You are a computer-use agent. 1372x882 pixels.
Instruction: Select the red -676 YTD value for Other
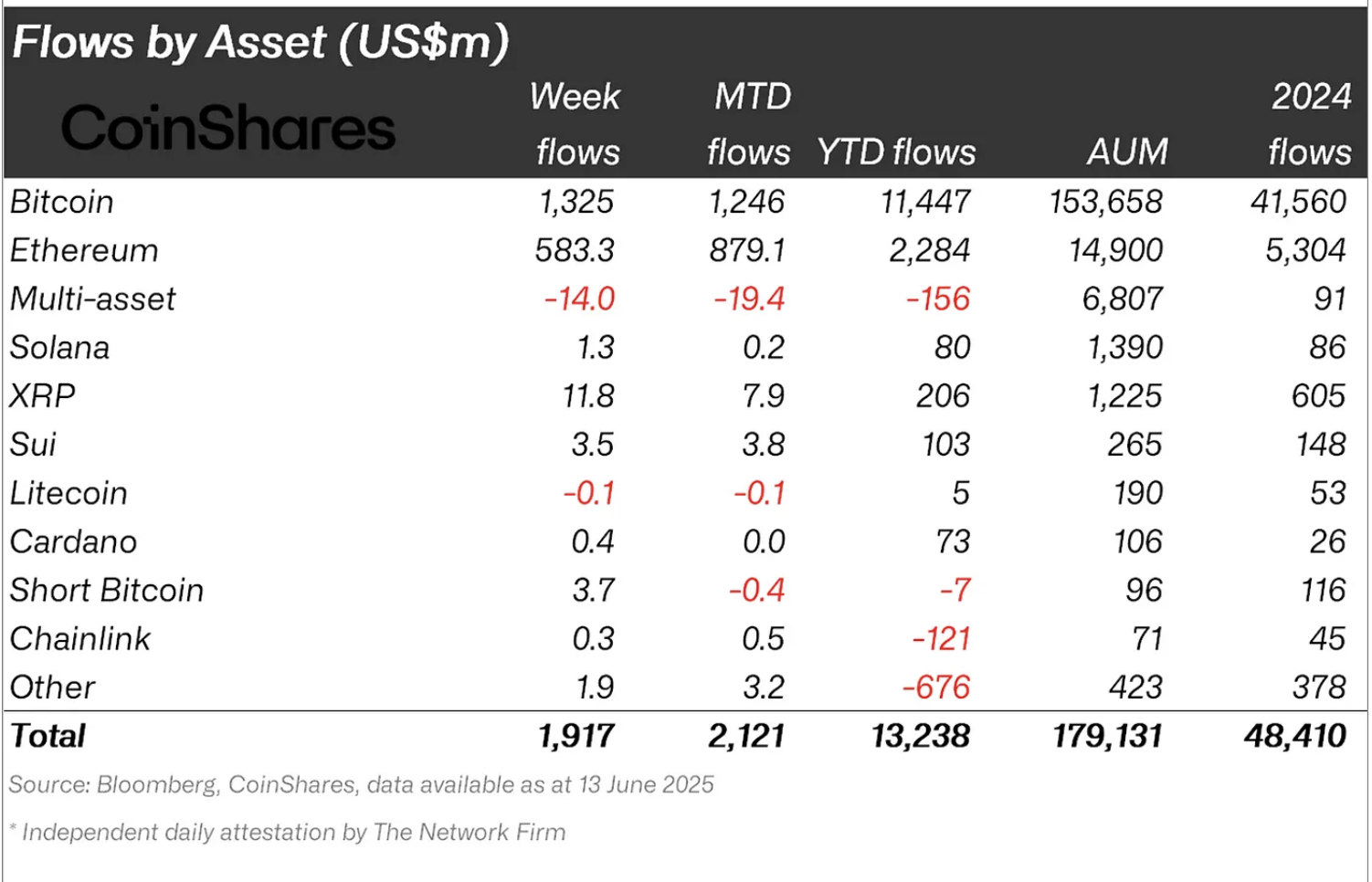(x=936, y=687)
